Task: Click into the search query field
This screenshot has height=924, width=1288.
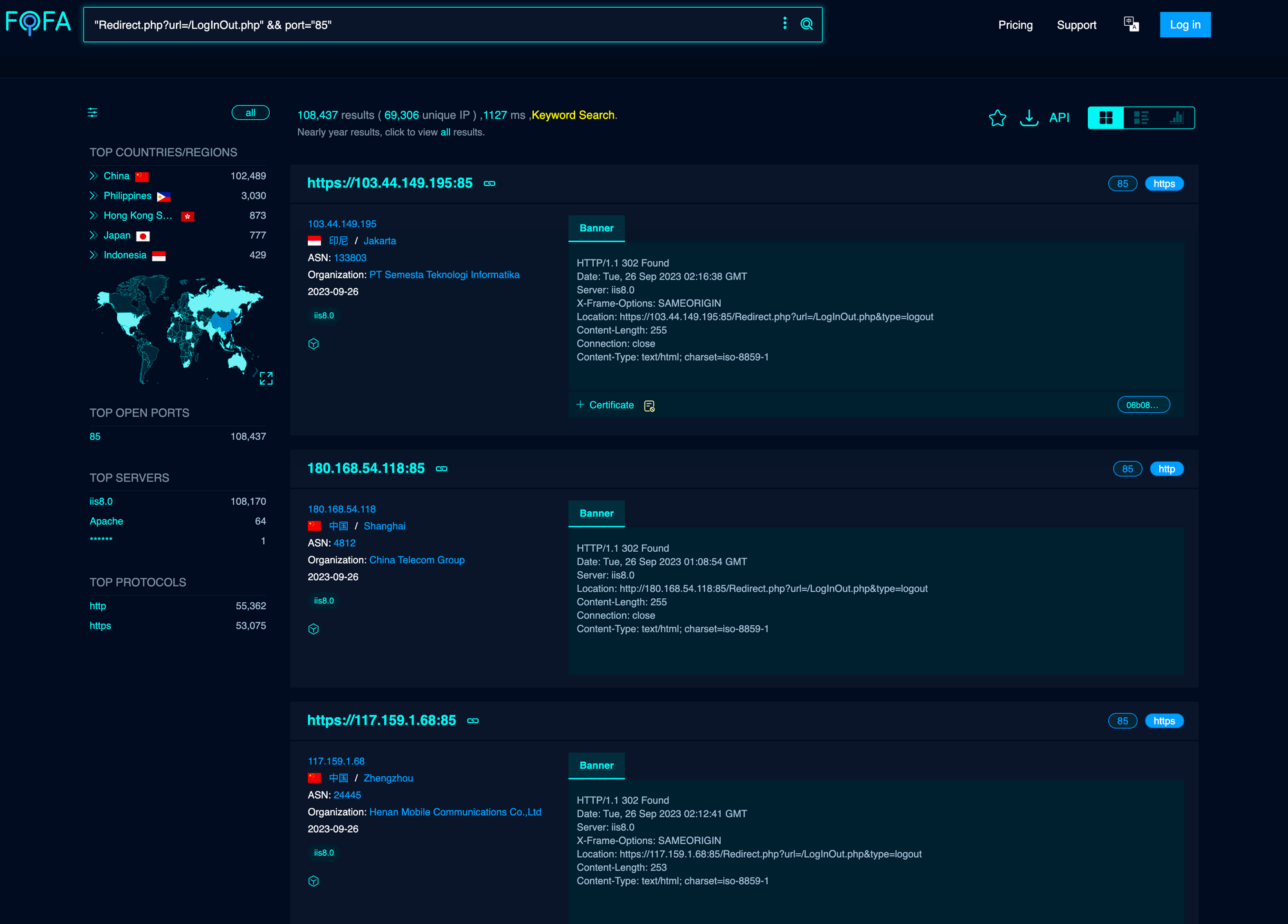Action: pyautogui.click(x=425, y=25)
